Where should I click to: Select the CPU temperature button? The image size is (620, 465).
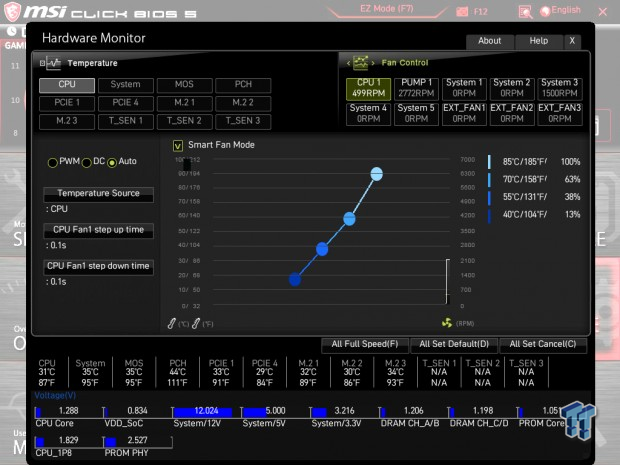[x=67, y=85]
